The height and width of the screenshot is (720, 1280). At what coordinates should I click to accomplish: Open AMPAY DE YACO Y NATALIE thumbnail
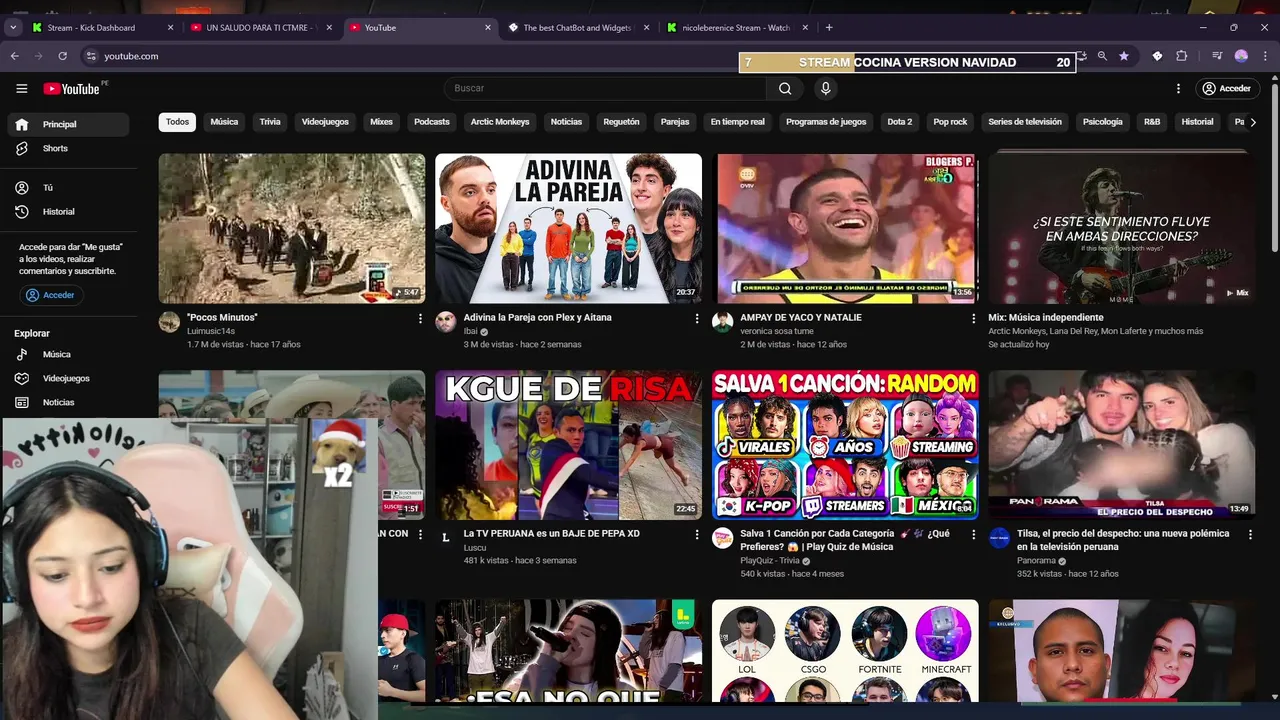[845, 228]
